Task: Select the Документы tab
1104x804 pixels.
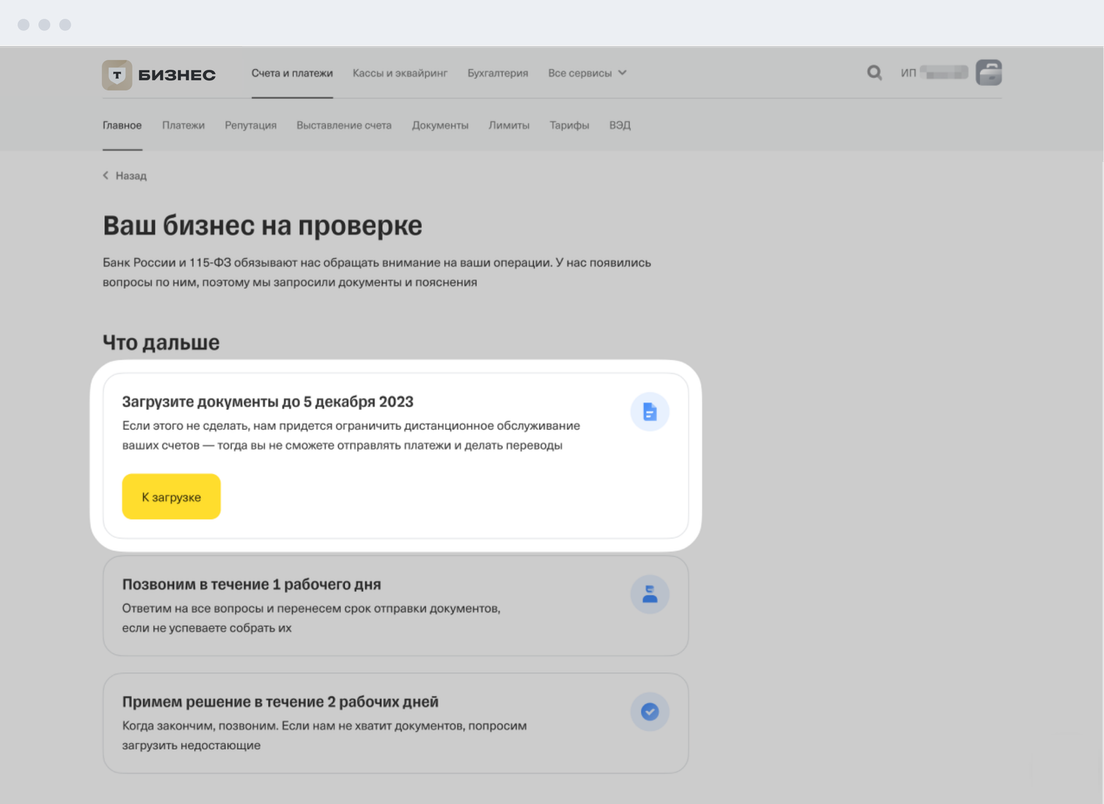Action: (440, 125)
